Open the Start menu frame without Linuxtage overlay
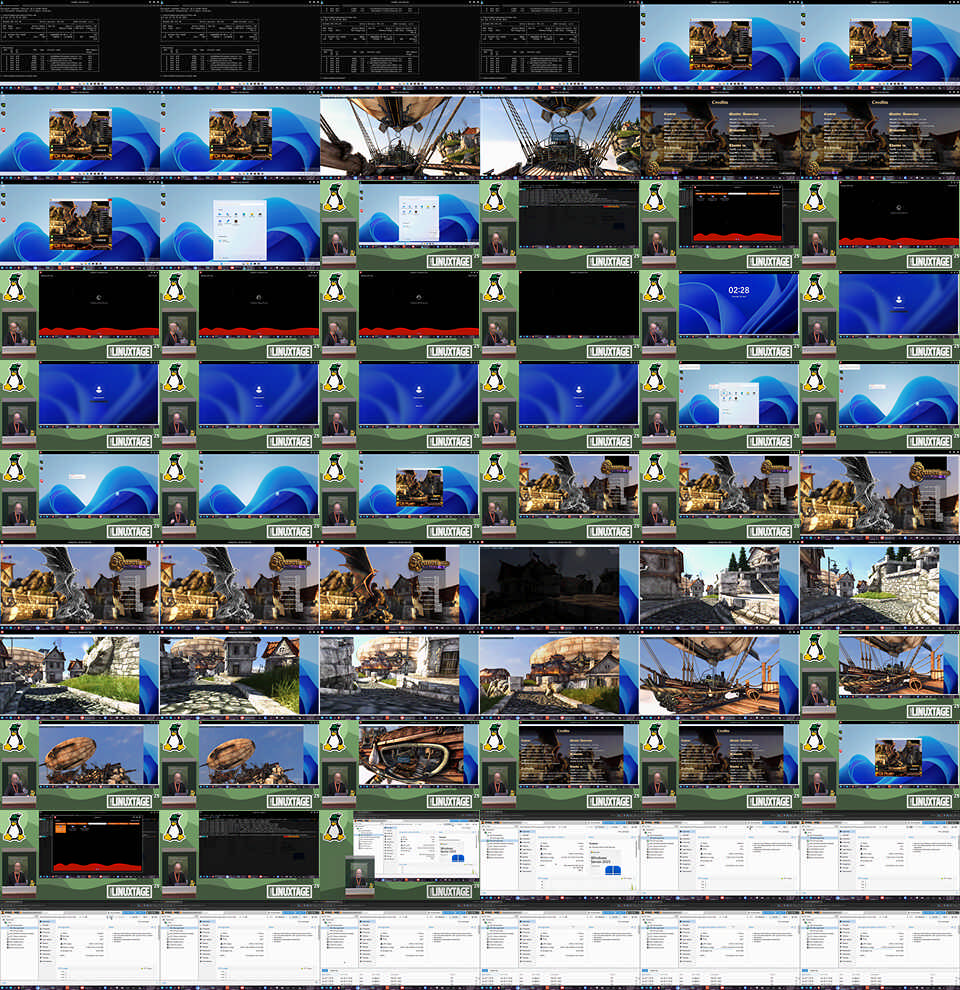This screenshot has height=990, width=960. [x=240, y=225]
